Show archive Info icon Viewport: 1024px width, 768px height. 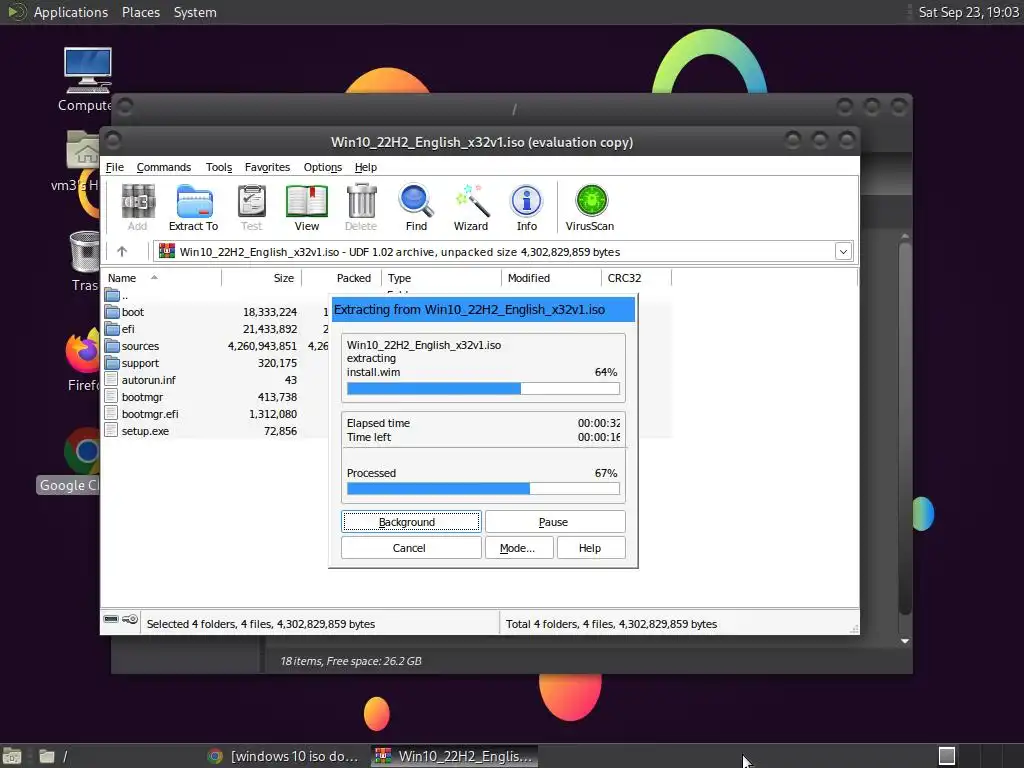(526, 208)
